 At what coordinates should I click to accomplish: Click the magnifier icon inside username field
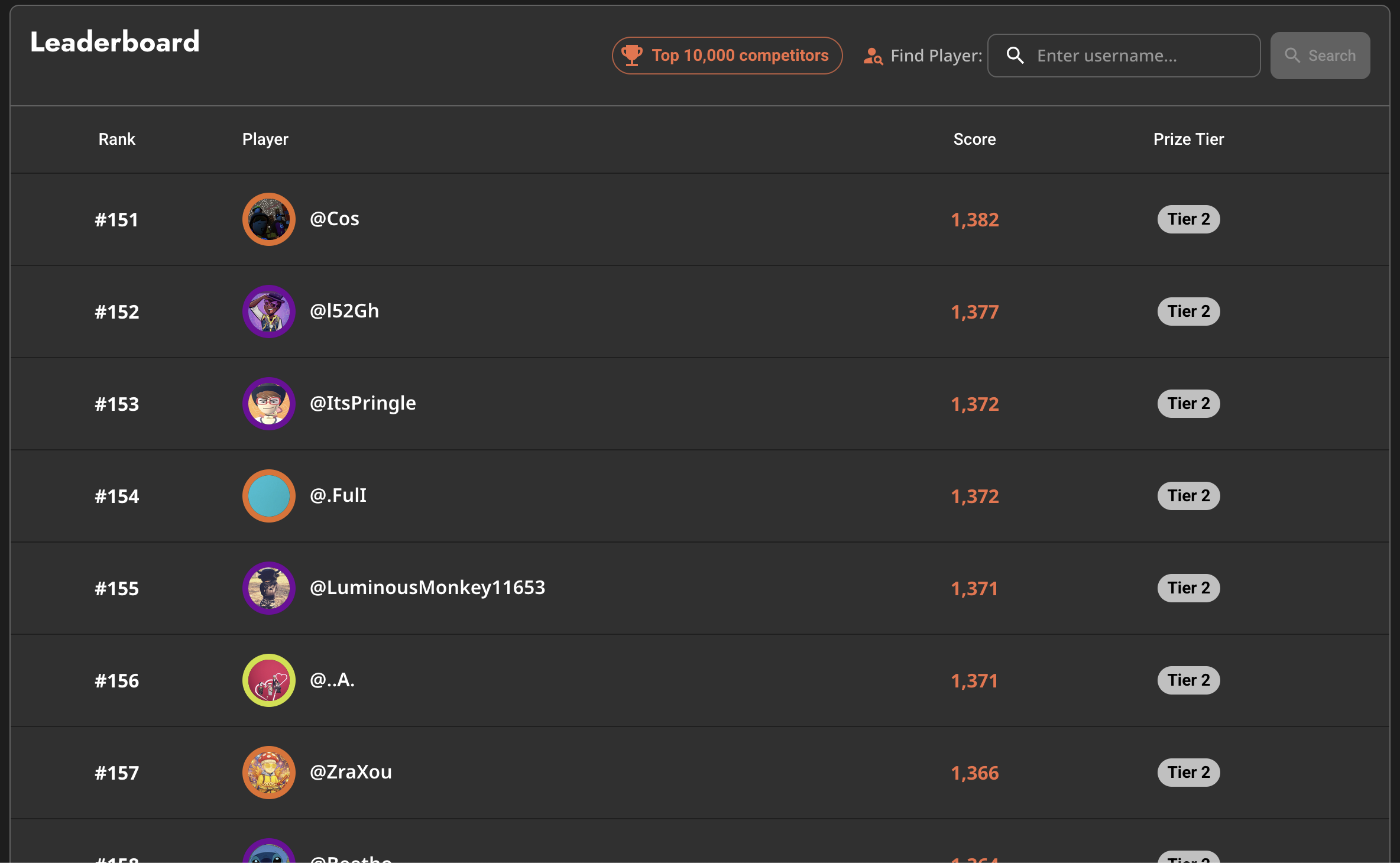pos(1015,56)
